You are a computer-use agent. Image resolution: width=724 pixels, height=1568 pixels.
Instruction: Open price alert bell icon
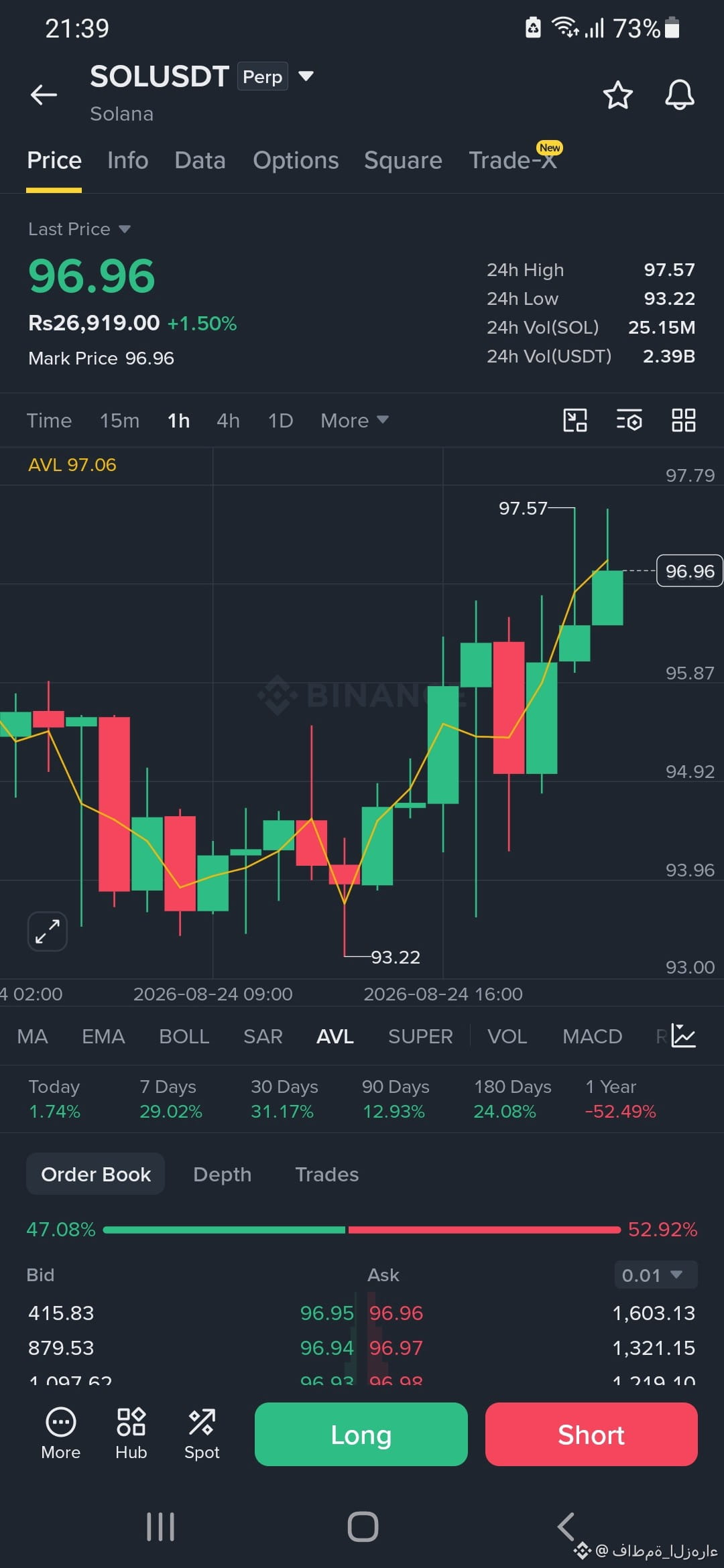679,94
